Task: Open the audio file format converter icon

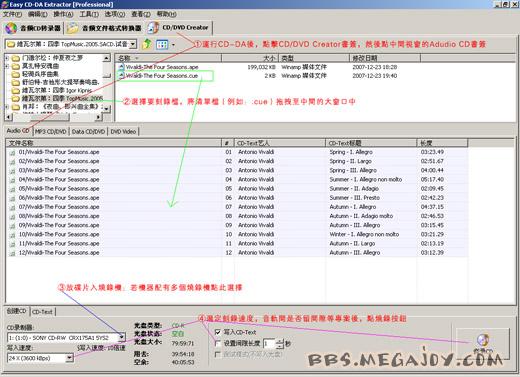Action: point(72,28)
